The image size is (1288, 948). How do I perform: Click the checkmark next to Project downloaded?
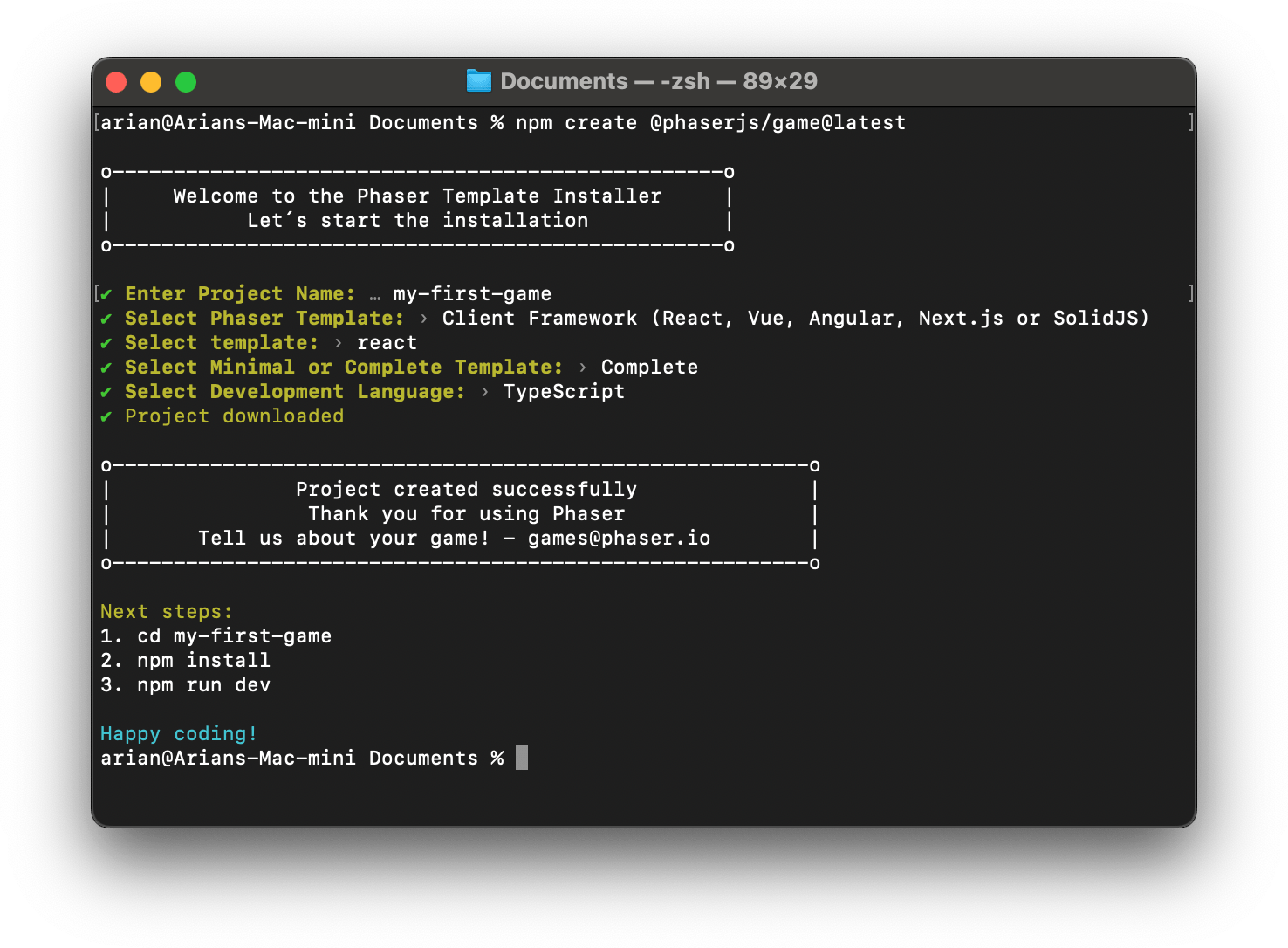pos(106,416)
